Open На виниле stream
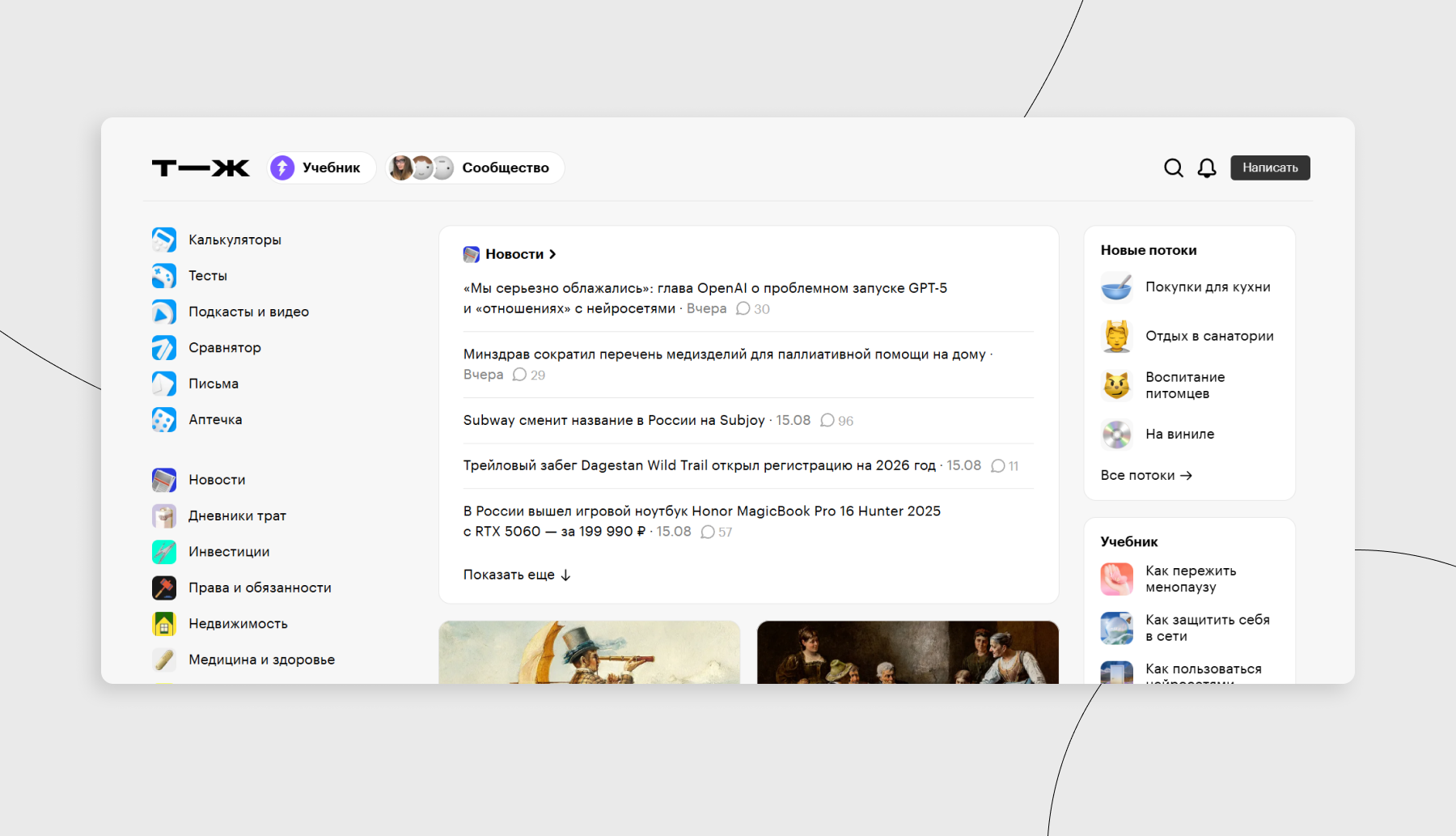Screen dimensions: 1456x836 pos(1179,435)
